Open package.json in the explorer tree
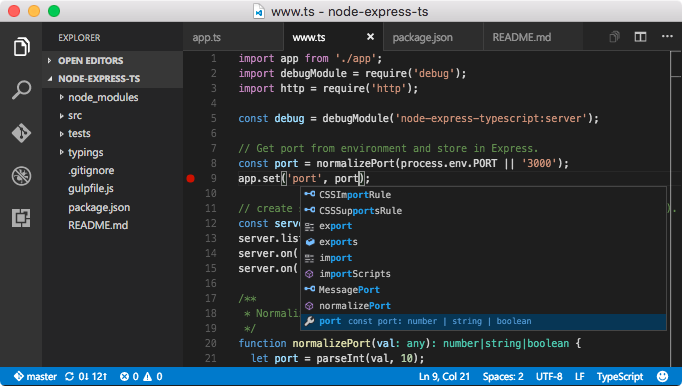This screenshot has width=682, height=386. pyautogui.click(x=99, y=208)
